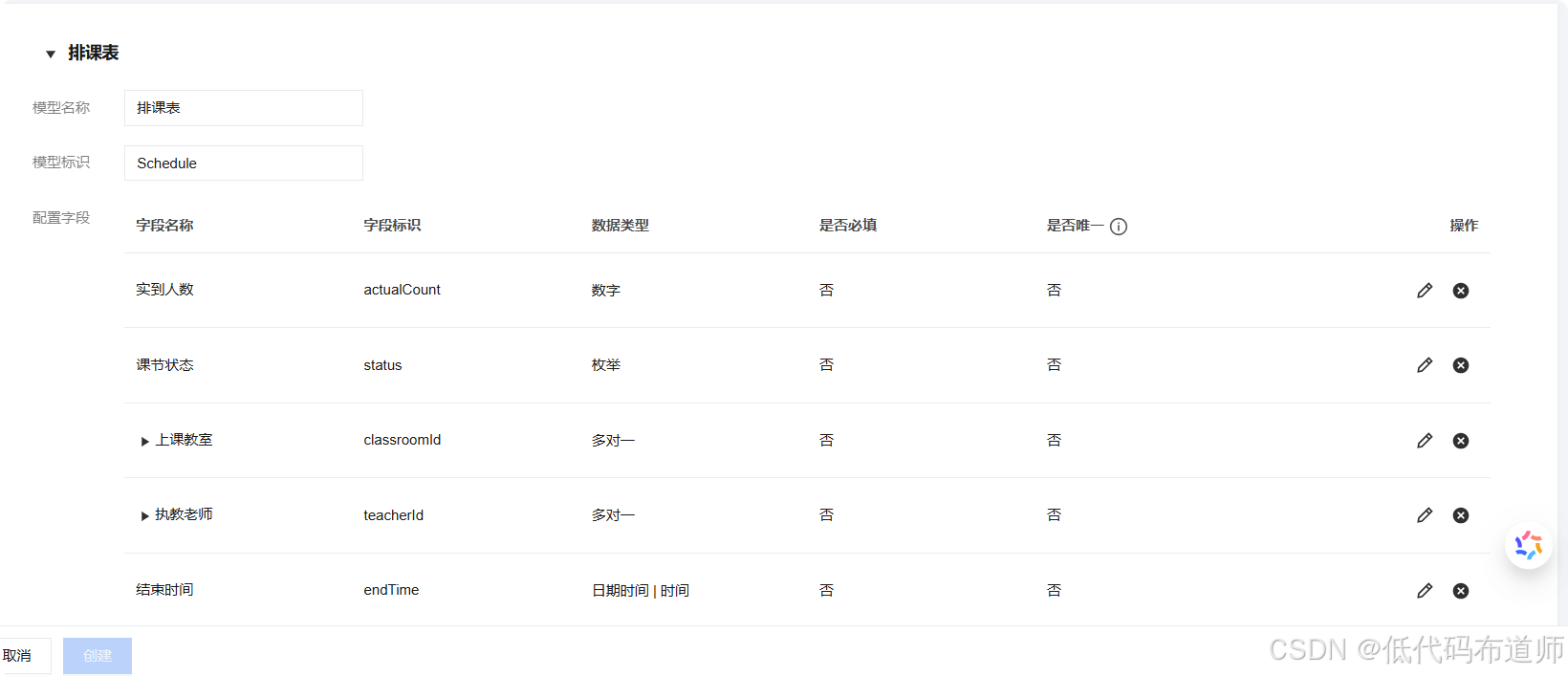Image resolution: width=1568 pixels, height=676 pixels.
Task: Click the 执教老师 field name text
Action: tap(185, 514)
